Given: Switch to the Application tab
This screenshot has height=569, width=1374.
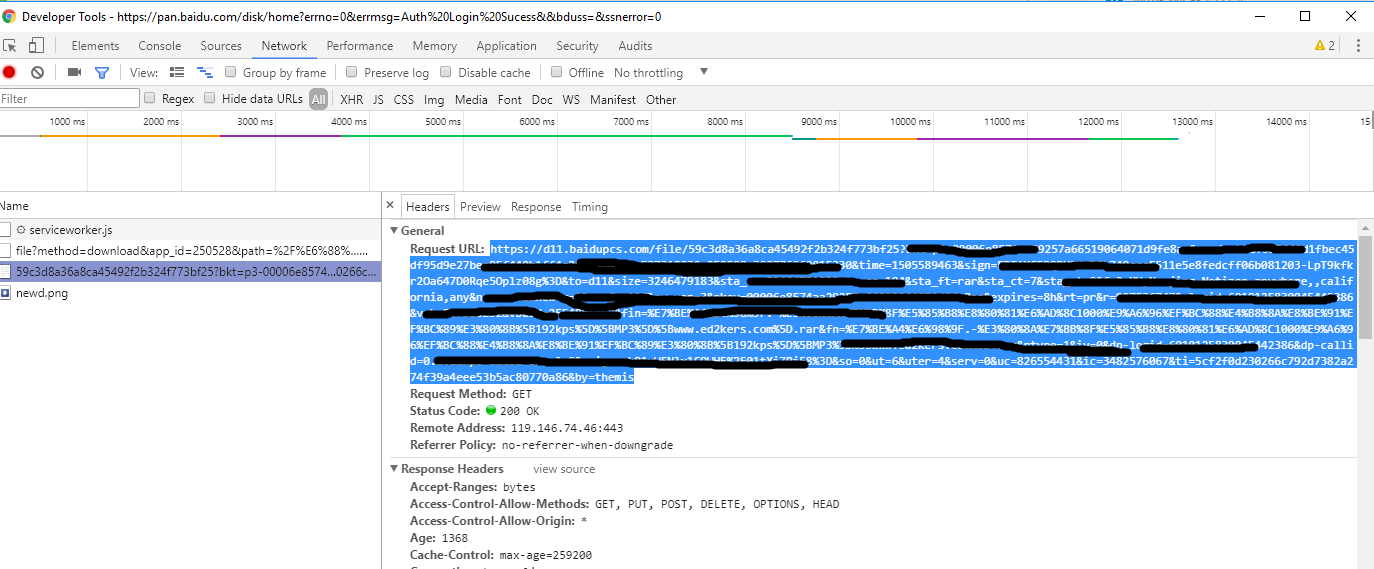Looking at the screenshot, I should (507, 46).
